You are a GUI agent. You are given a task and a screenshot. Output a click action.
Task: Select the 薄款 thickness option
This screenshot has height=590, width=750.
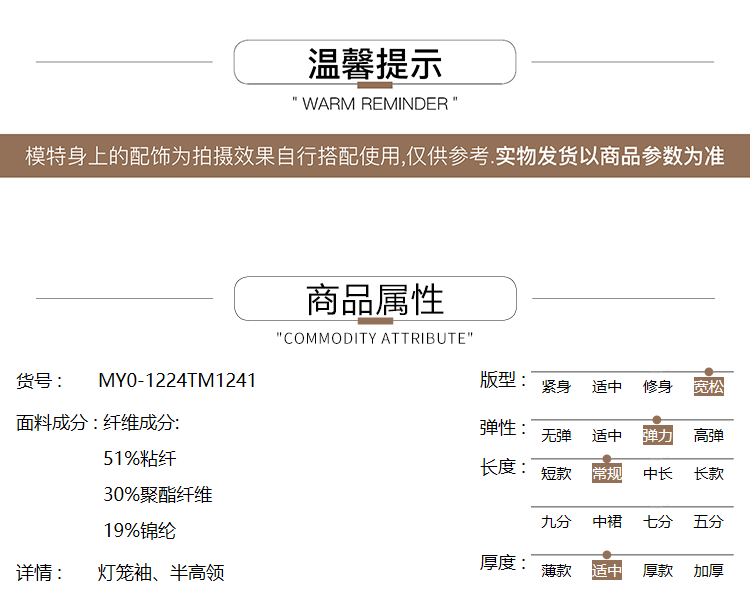pos(556,571)
